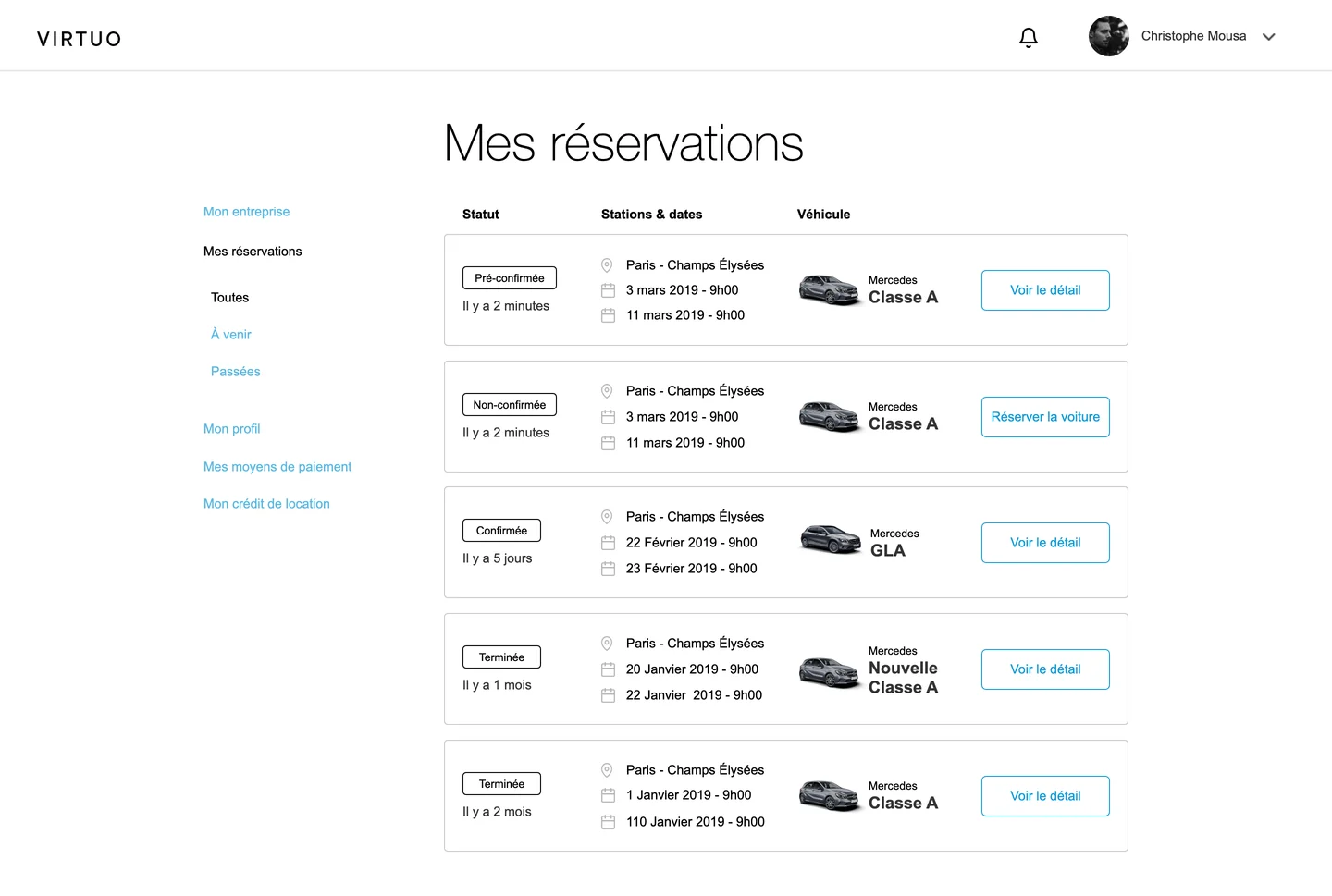Image resolution: width=1332 pixels, height=896 pixels.
Task: Click the Stations & dates column header
Action: tap(651, 215)
